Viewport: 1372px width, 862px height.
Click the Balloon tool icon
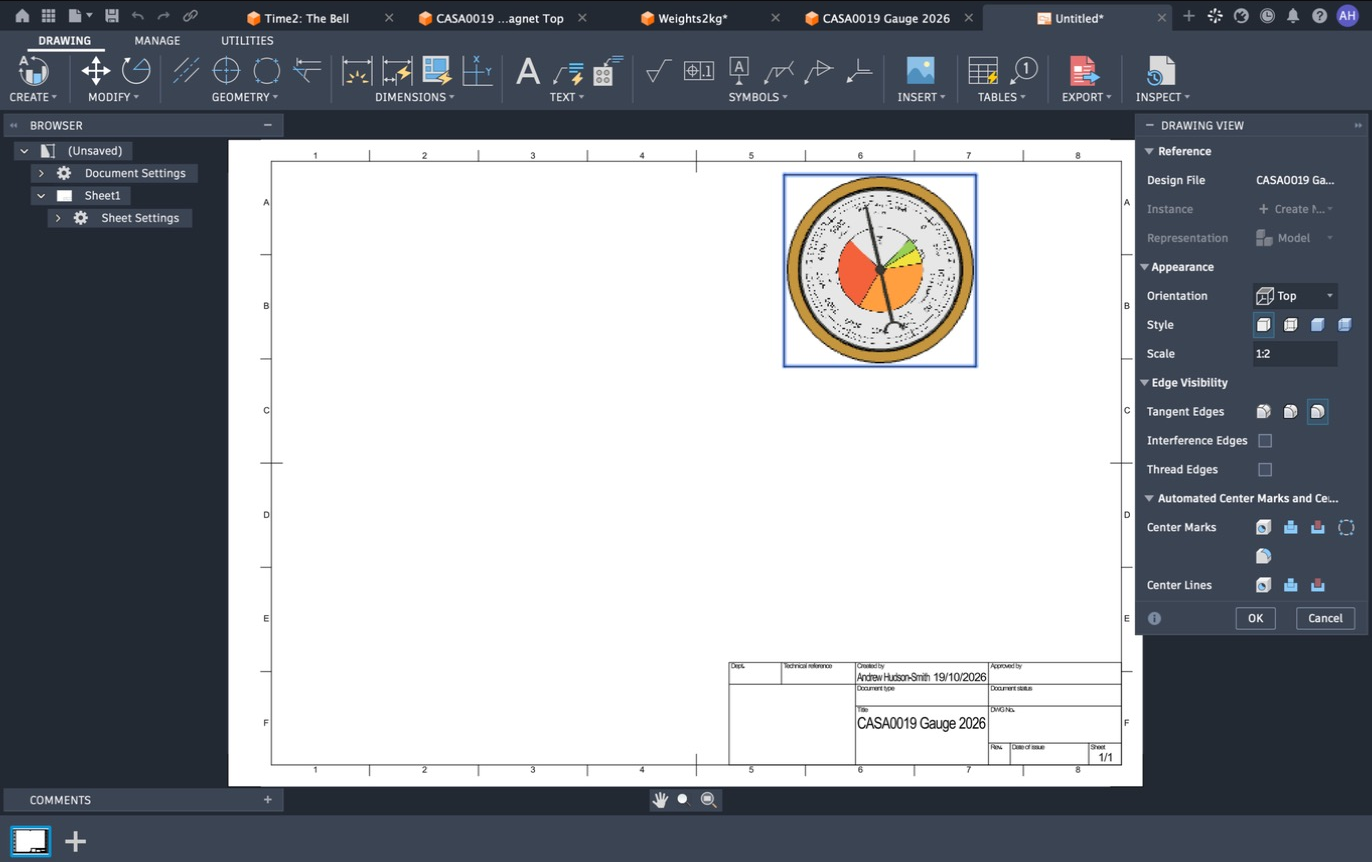point(1024,71)
